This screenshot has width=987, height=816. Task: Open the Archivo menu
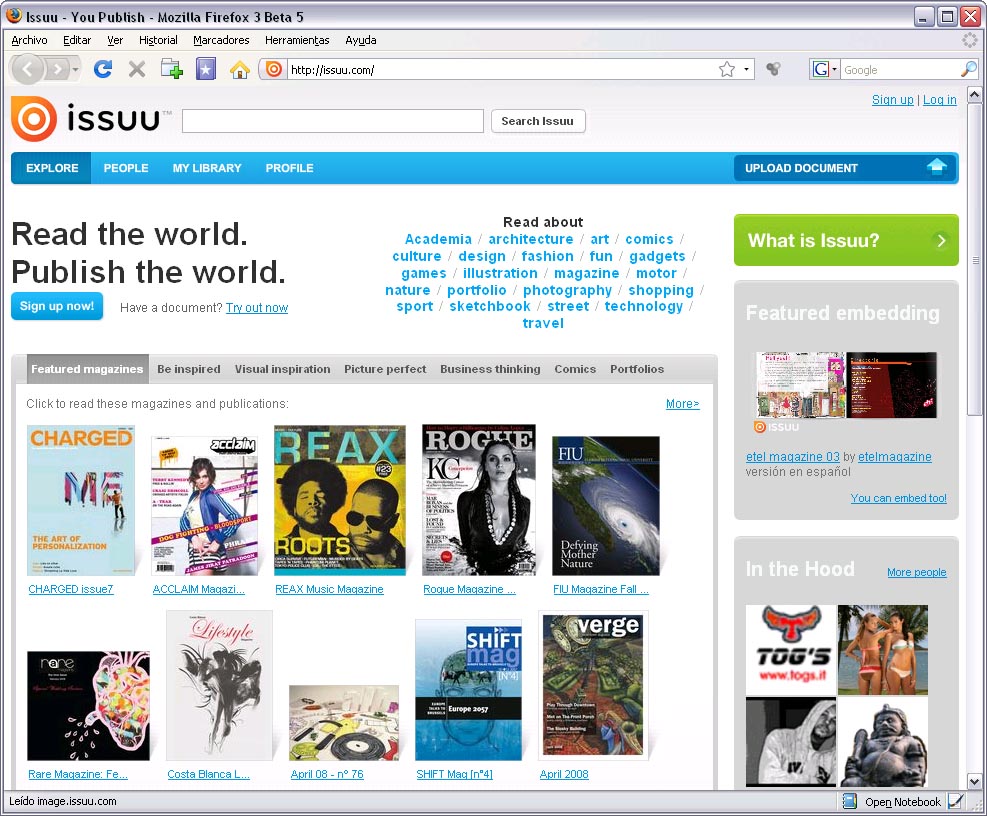[30, 40]
